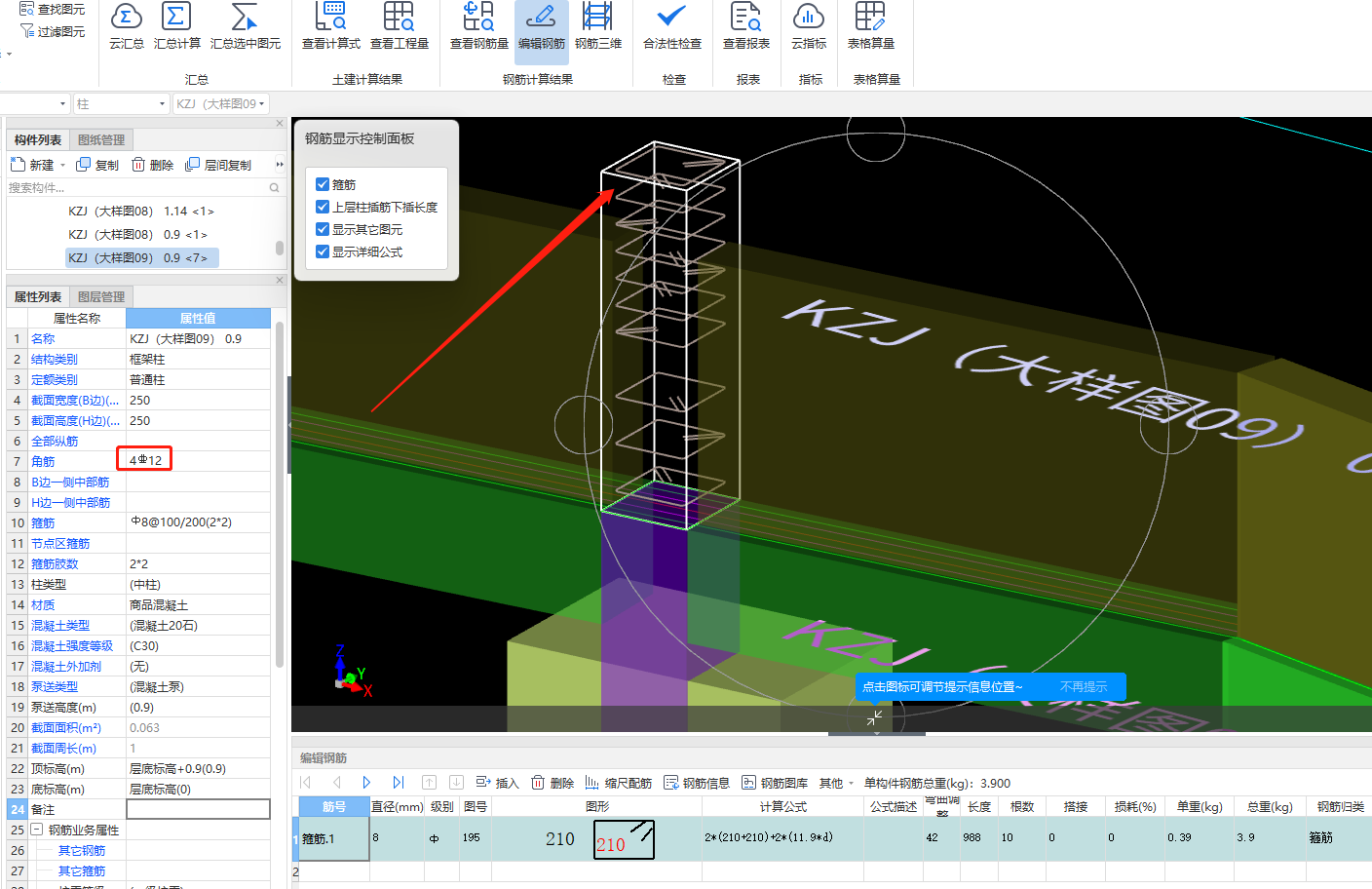Run 汇总计算 from the ribbon

pos(177,26)
